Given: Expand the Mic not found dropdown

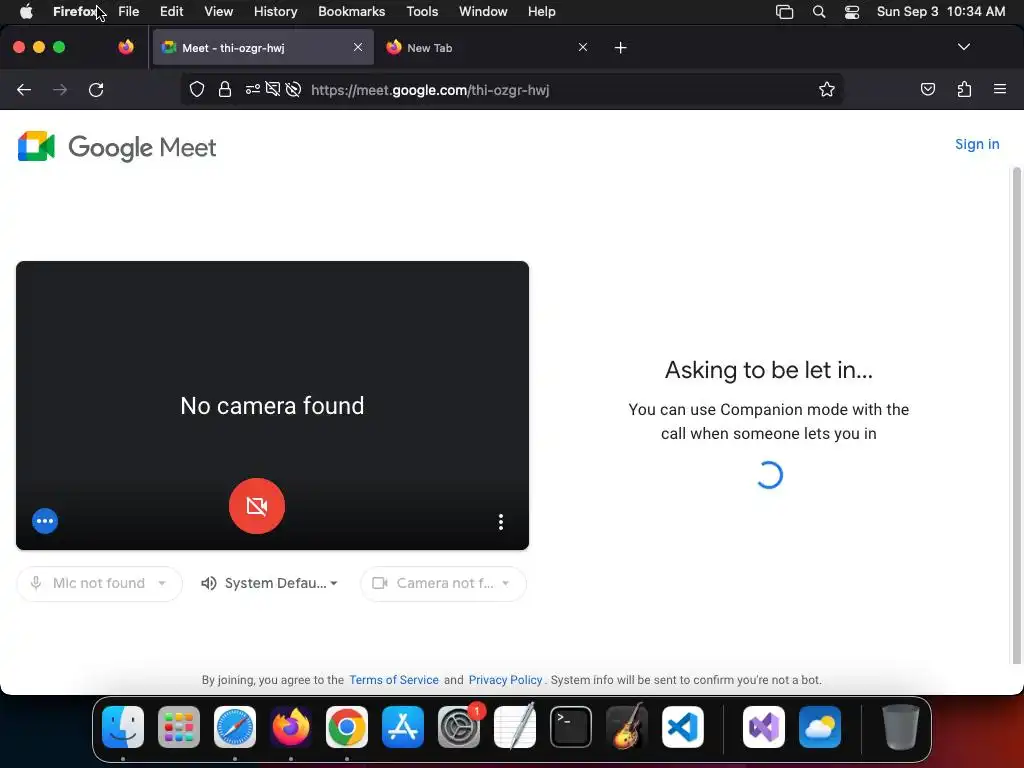Looking at the screenshot, I should pyautogui.click(x=99, y=583).
